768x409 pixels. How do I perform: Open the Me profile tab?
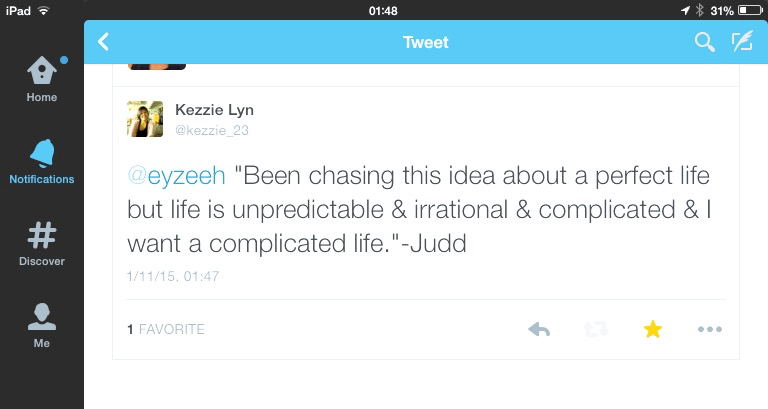(x=42, y=326)
